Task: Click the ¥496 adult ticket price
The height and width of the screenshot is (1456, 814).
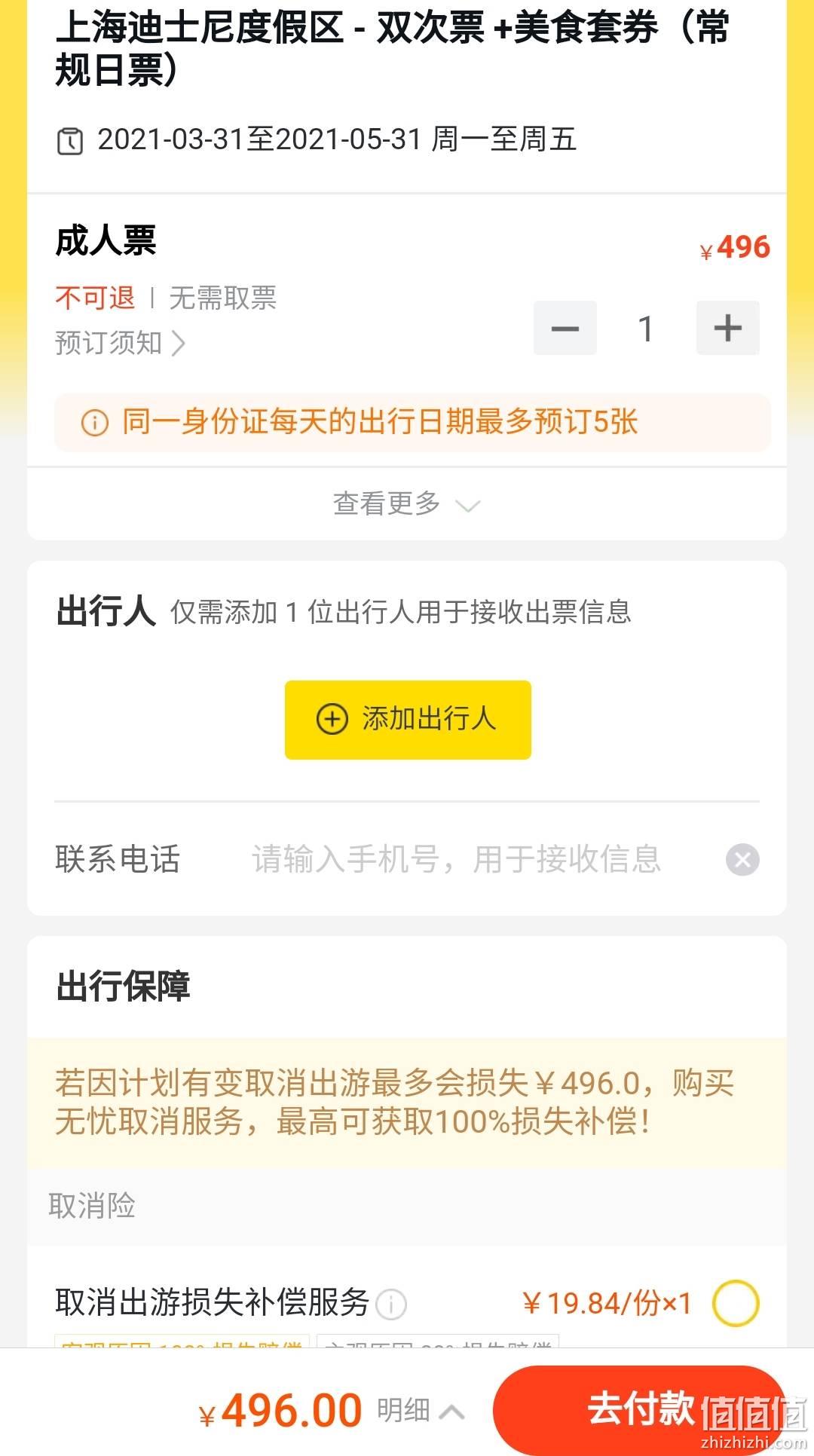Action: (735, 247)
